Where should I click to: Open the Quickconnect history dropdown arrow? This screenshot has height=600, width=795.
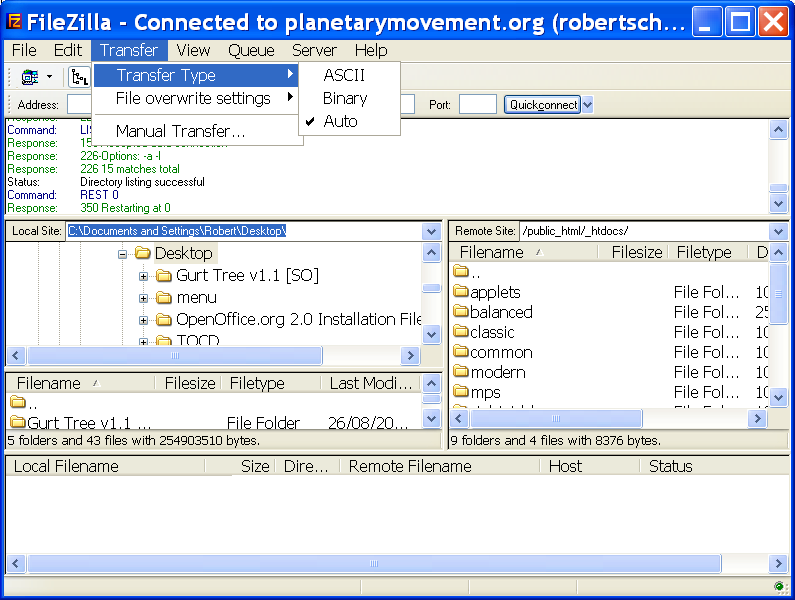click(588, 105)
